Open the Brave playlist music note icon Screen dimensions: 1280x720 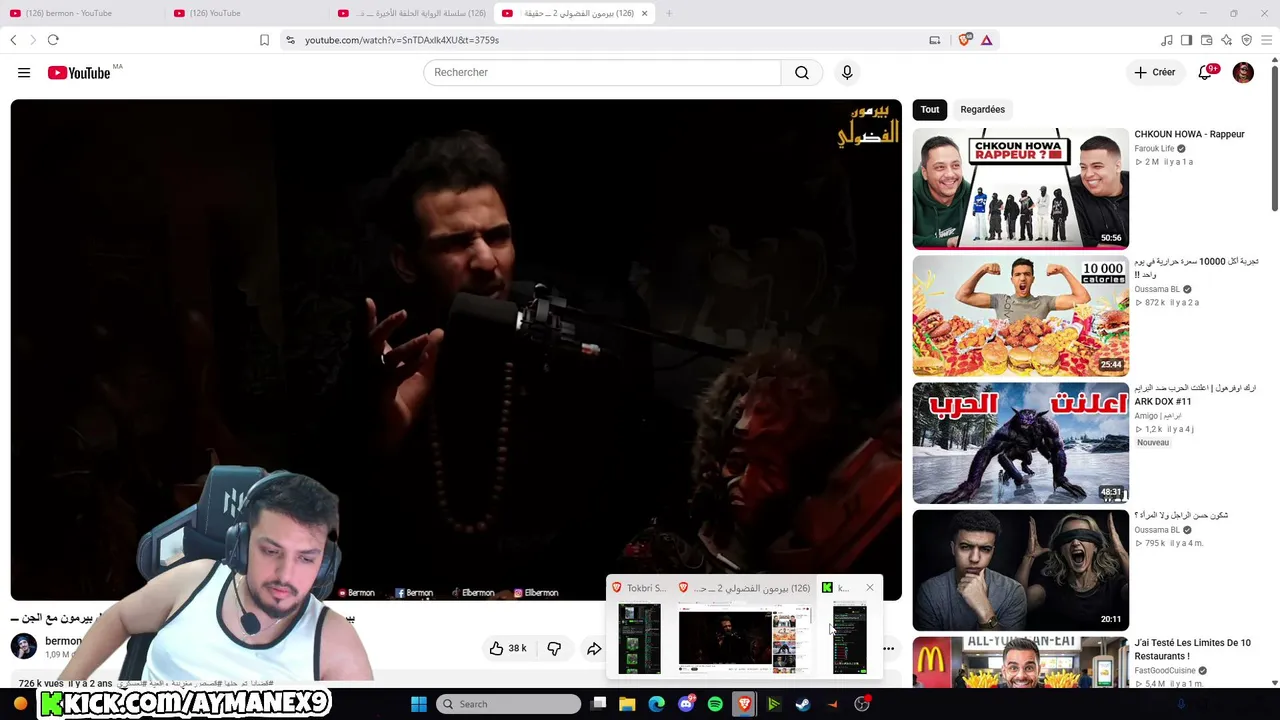tap(1167, 40)
